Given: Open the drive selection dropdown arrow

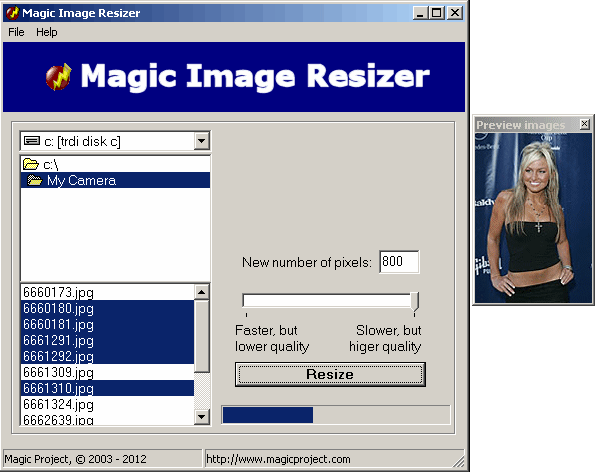Looking at the screenshot, I should tap(201, 141).
